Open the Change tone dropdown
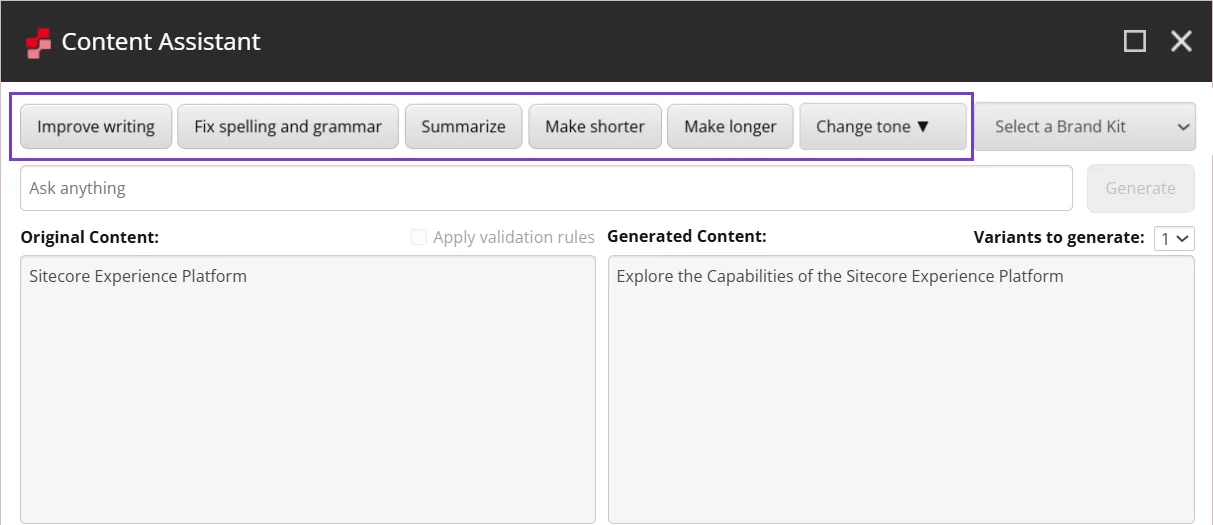 [883, 127]
